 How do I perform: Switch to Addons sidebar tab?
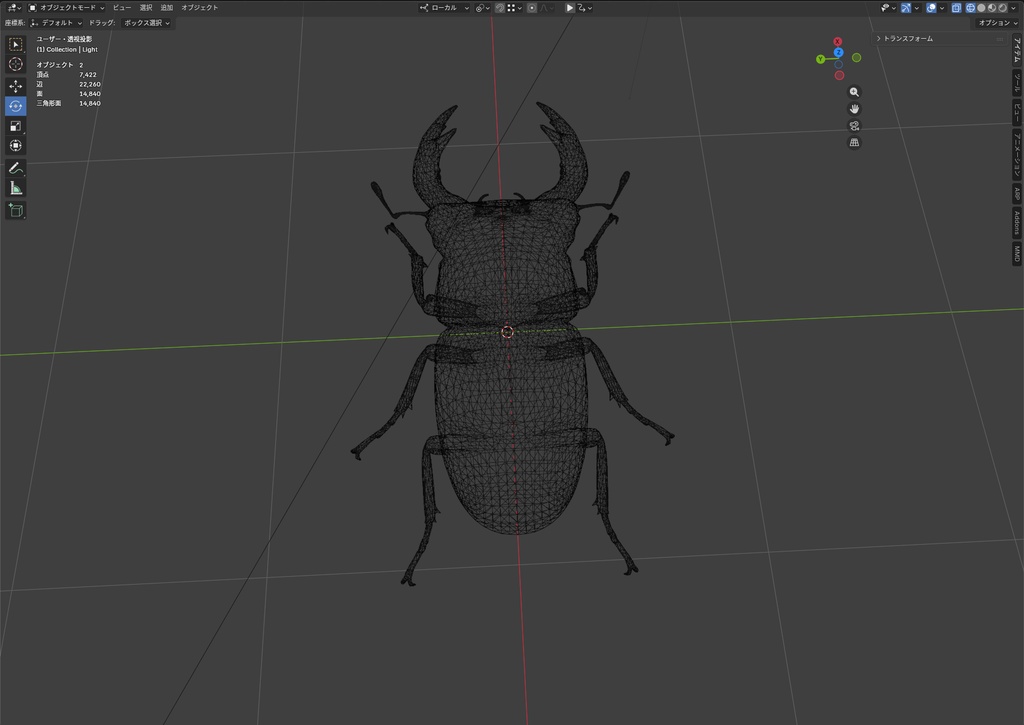point(1017,222)
